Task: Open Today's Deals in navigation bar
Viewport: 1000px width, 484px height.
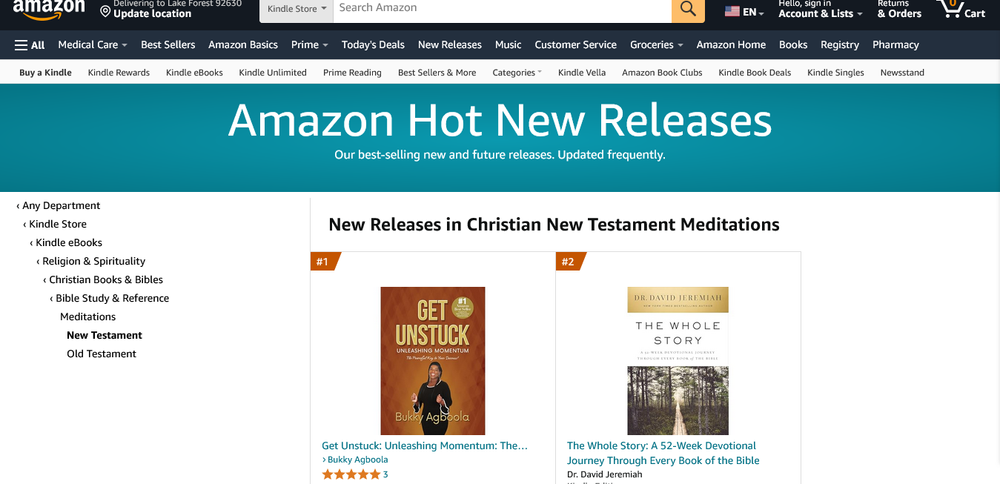Action: click(x=373, y=45)
